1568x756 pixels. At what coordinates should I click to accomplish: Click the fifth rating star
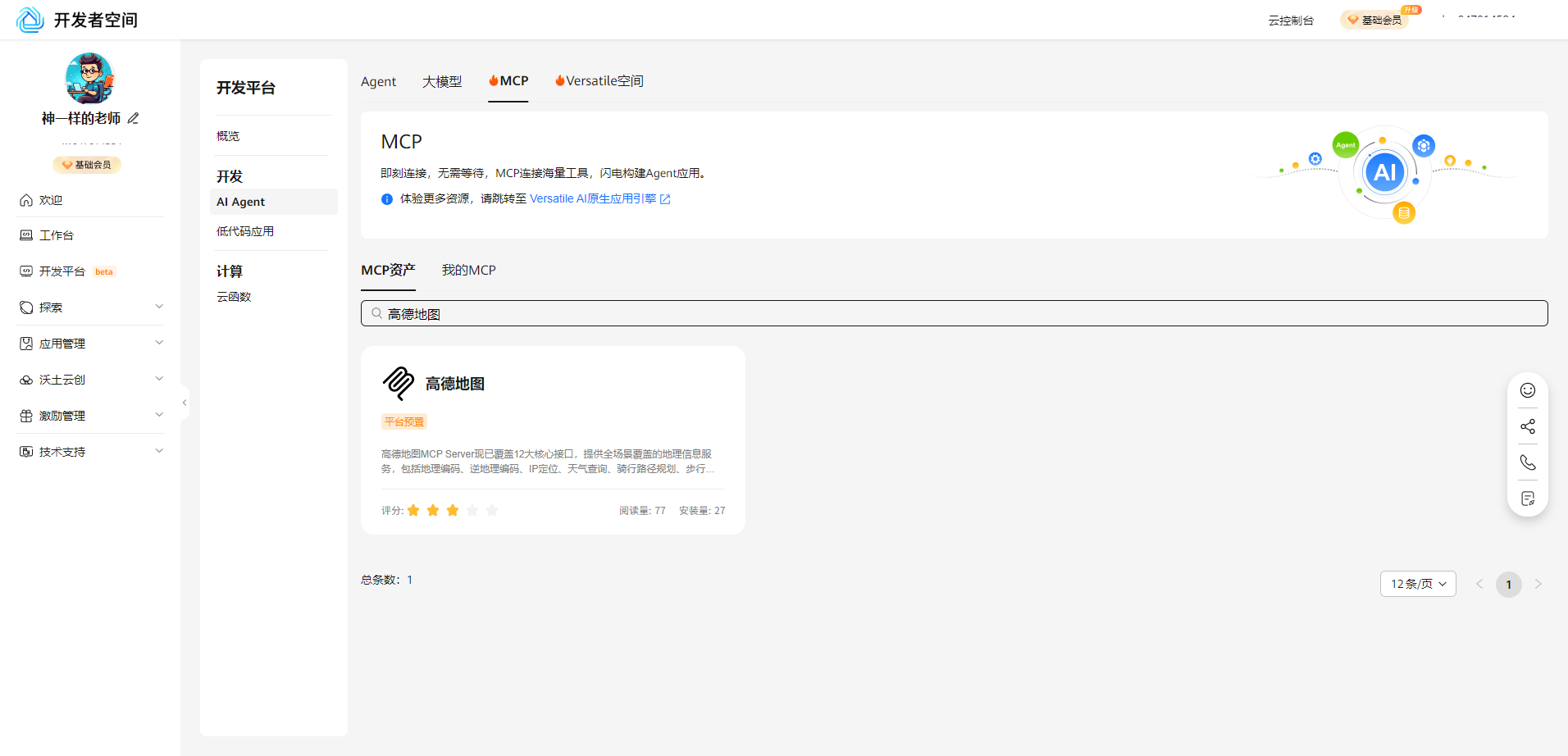point(492,511)
